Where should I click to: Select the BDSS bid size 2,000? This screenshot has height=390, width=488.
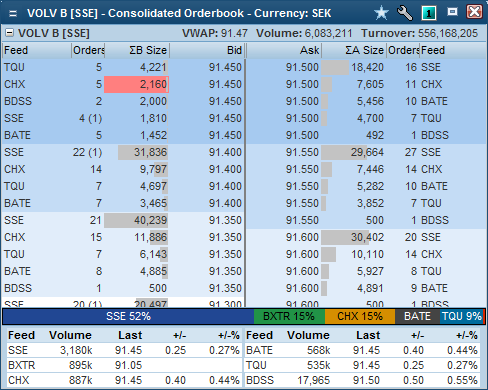point(153,101)
